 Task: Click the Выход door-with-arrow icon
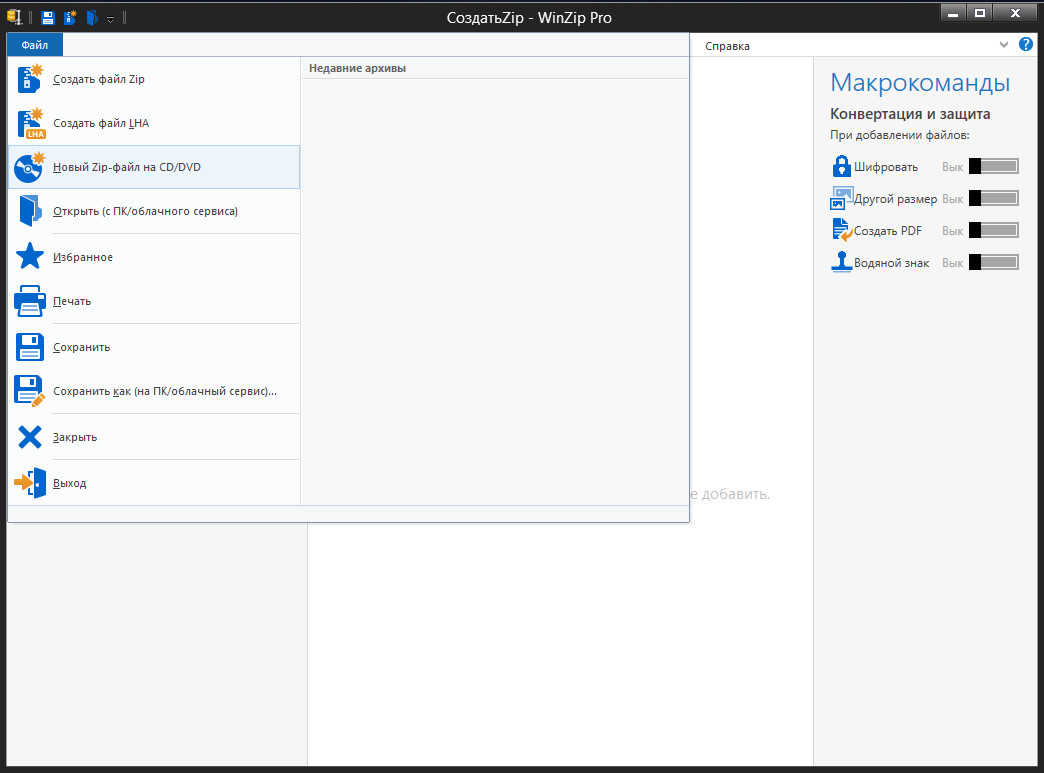click(x=30, y=483)
